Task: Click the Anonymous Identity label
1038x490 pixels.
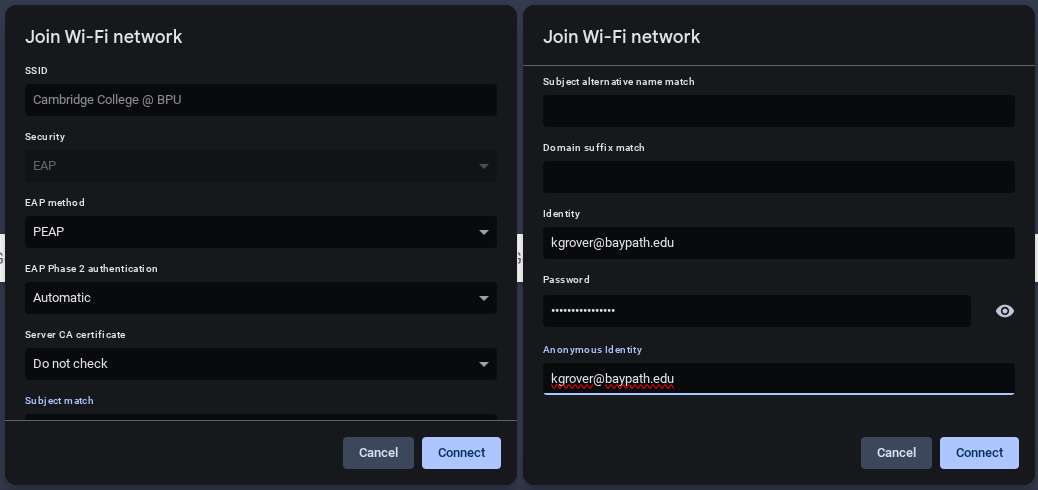Action: coord(592,350)
